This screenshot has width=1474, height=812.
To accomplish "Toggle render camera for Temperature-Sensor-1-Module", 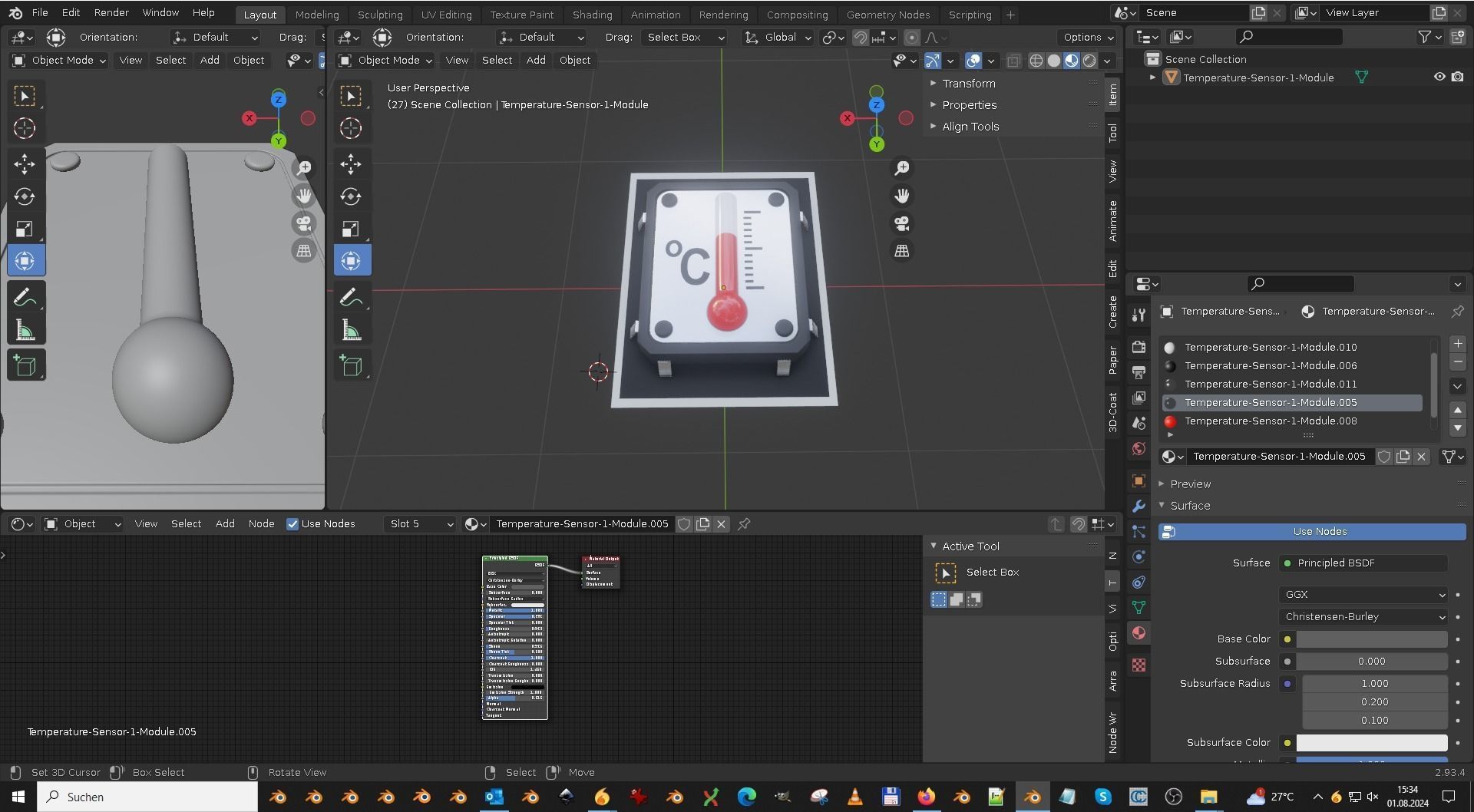I will [x=1457, y=78].
